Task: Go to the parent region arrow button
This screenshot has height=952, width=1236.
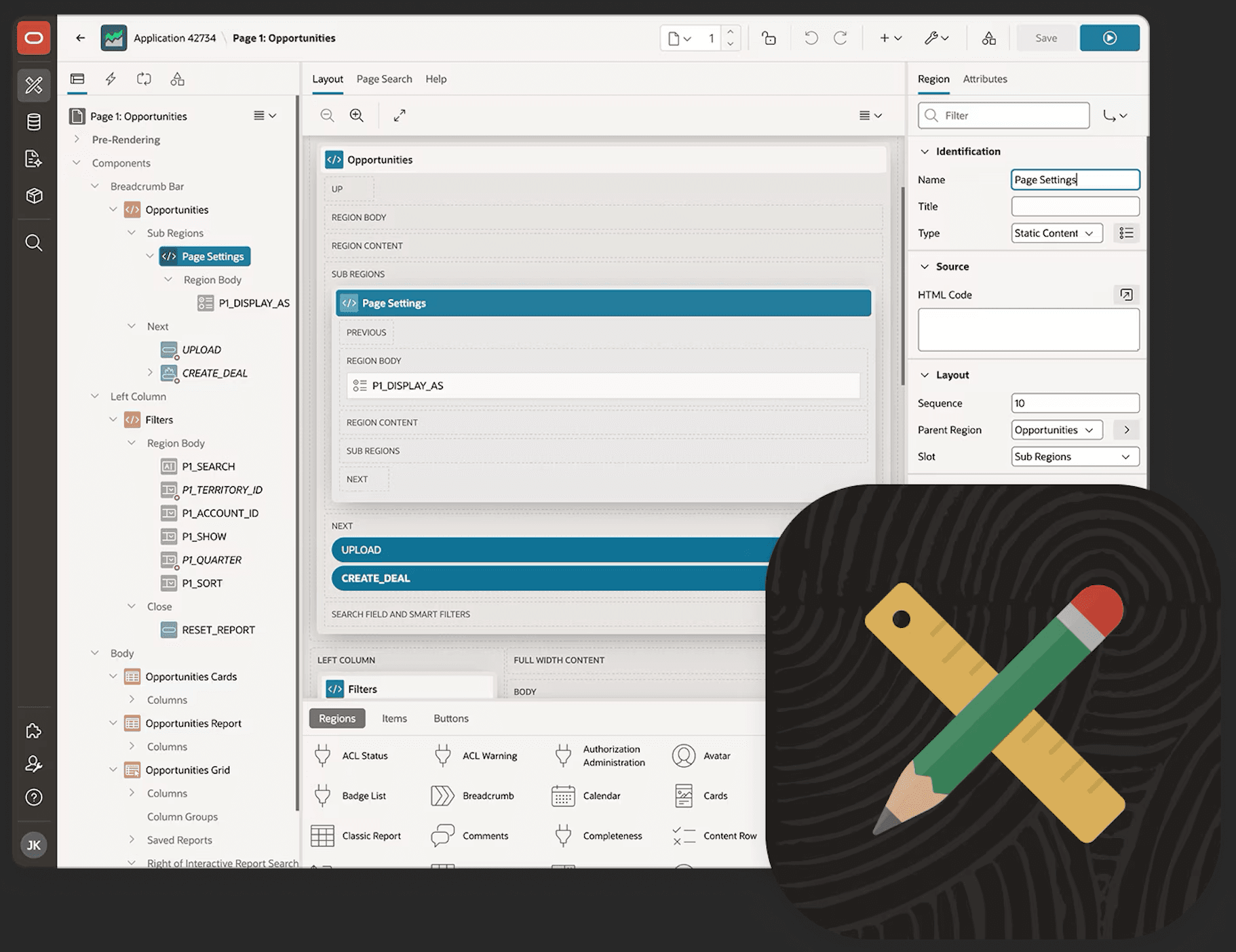Action: pyautogui.click(x=1126, y=430)
